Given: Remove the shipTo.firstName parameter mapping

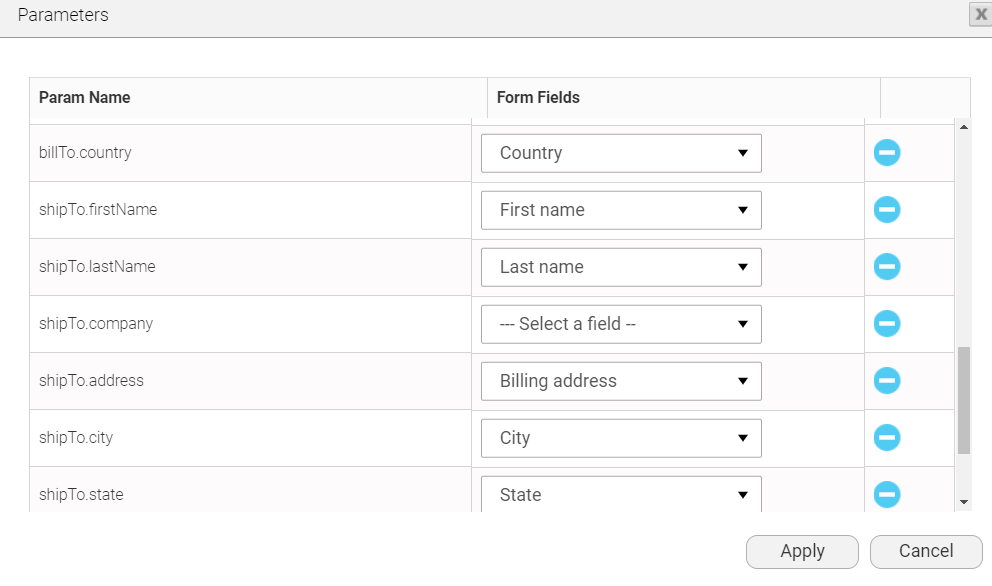Looking at the screenshot, I should click(886, 210).
